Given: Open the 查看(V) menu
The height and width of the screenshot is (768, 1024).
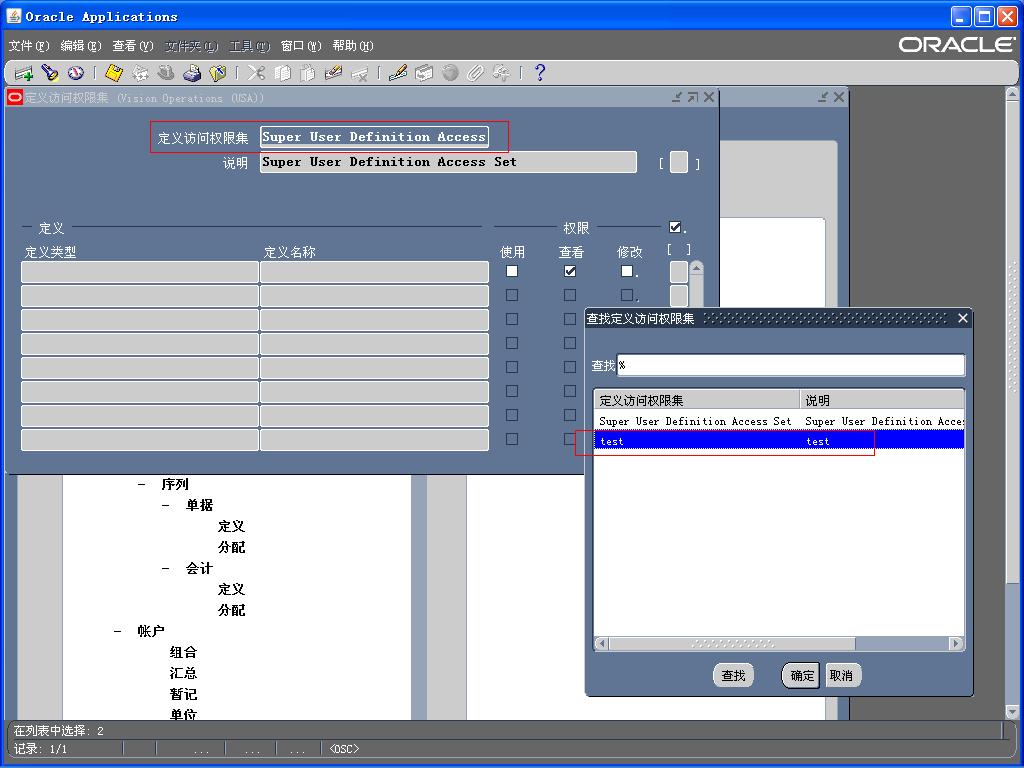Looking at the screenshot, I should 133,46.
